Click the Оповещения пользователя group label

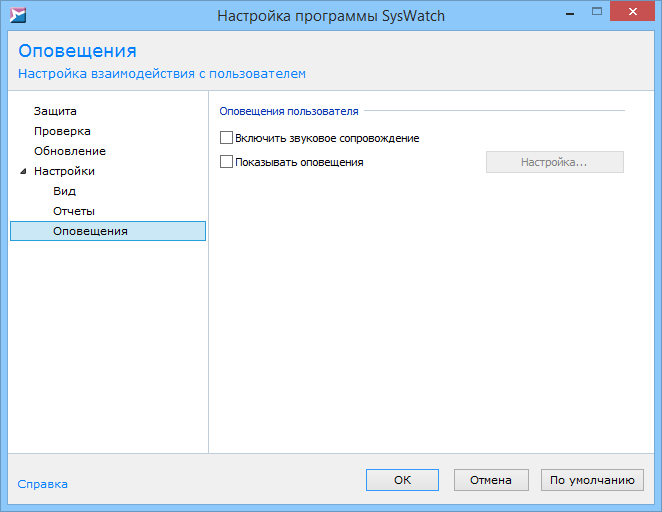(x=289, y=111)
